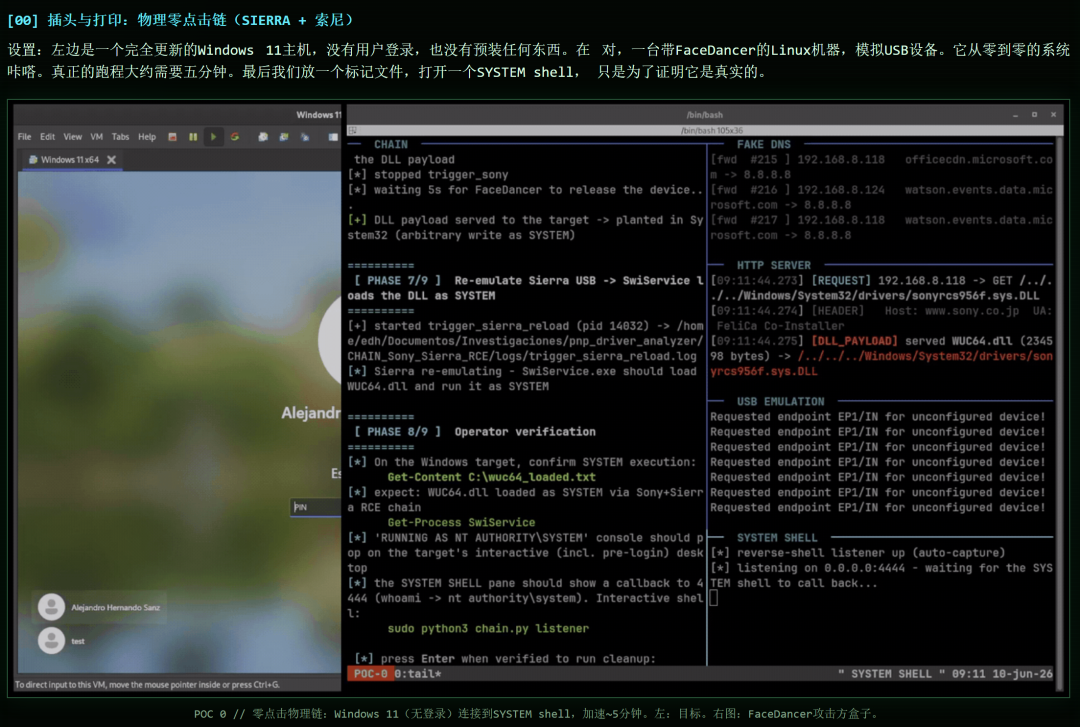Click the 'press Enter when verified' prompt line
1080x727 pixels.
[x=505, y=659]
